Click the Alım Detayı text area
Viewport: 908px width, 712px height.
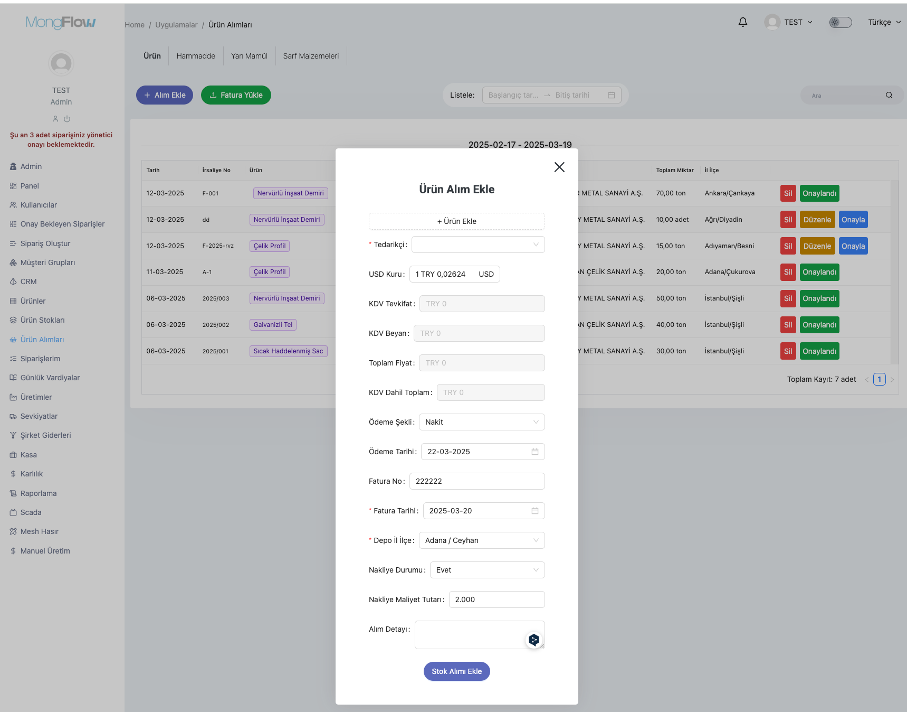(x=479, y=634)
